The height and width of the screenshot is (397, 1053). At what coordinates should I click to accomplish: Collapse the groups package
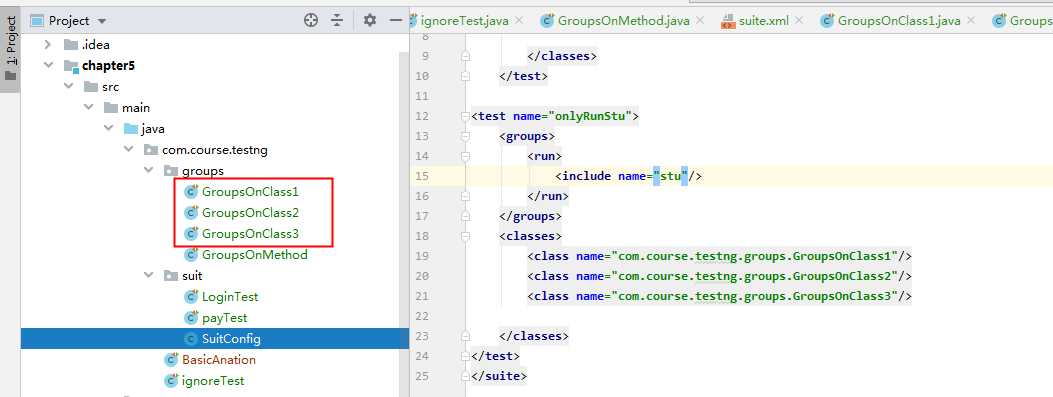tap(148, 171)
